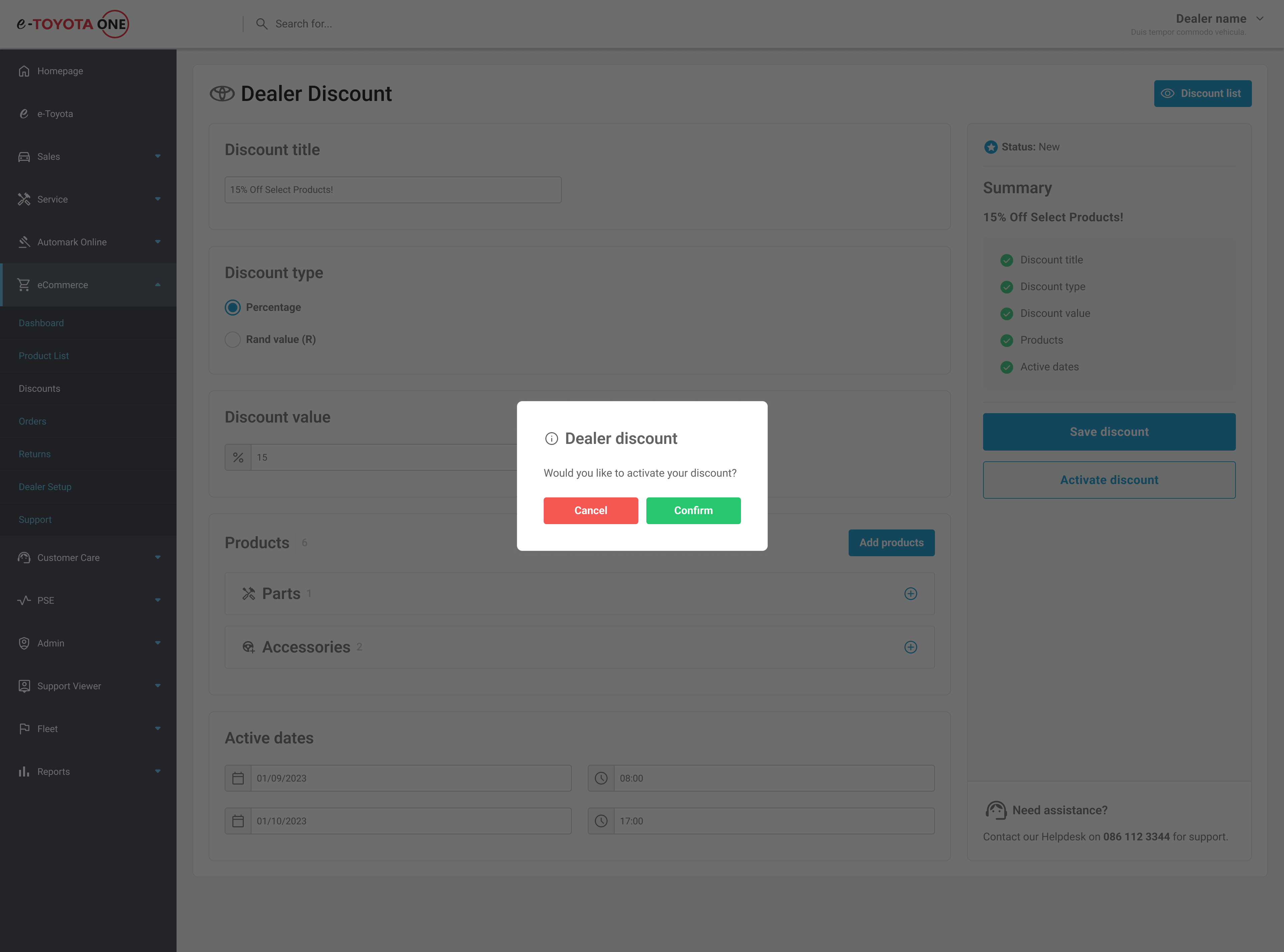Viewport: 1284px width, 952px height.
Task: Expand the Accessories plus icon
Action: 911,647
